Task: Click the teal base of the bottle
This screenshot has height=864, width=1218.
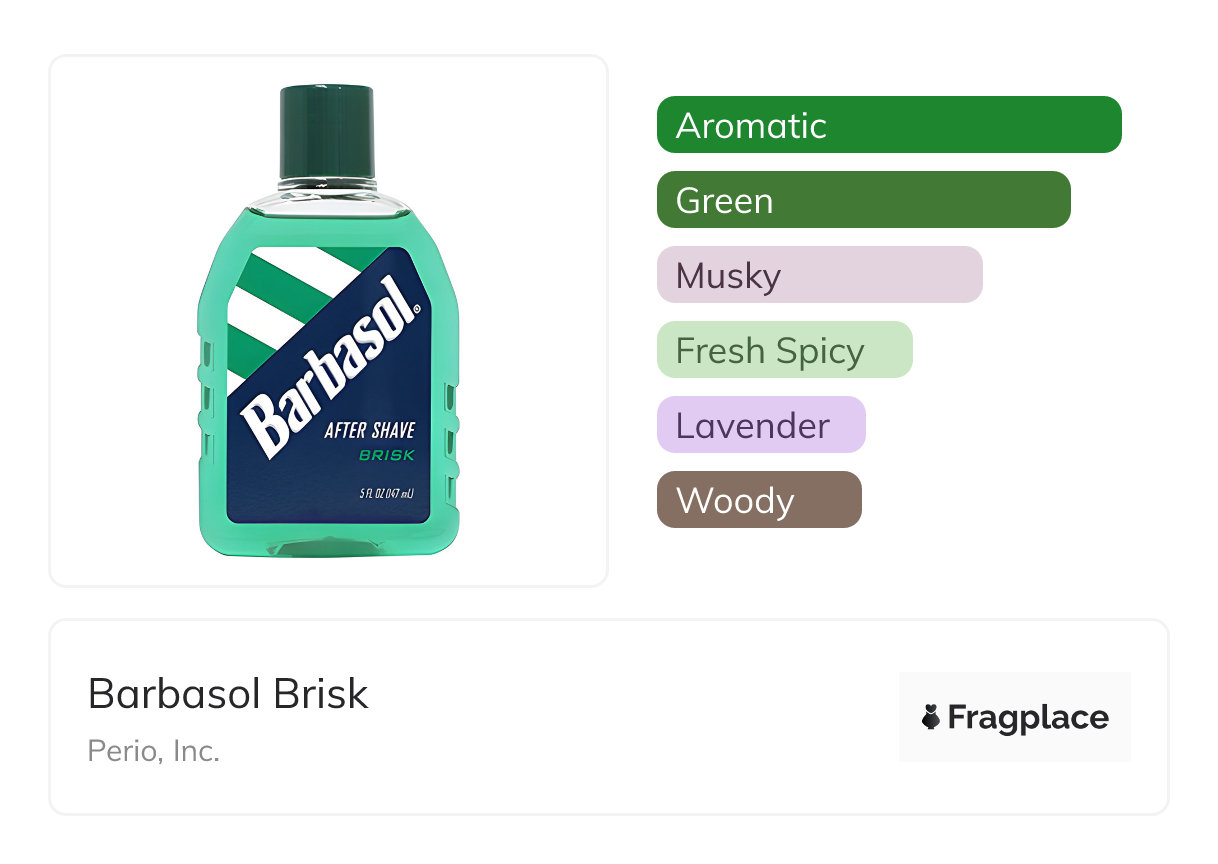Action: 330,538
